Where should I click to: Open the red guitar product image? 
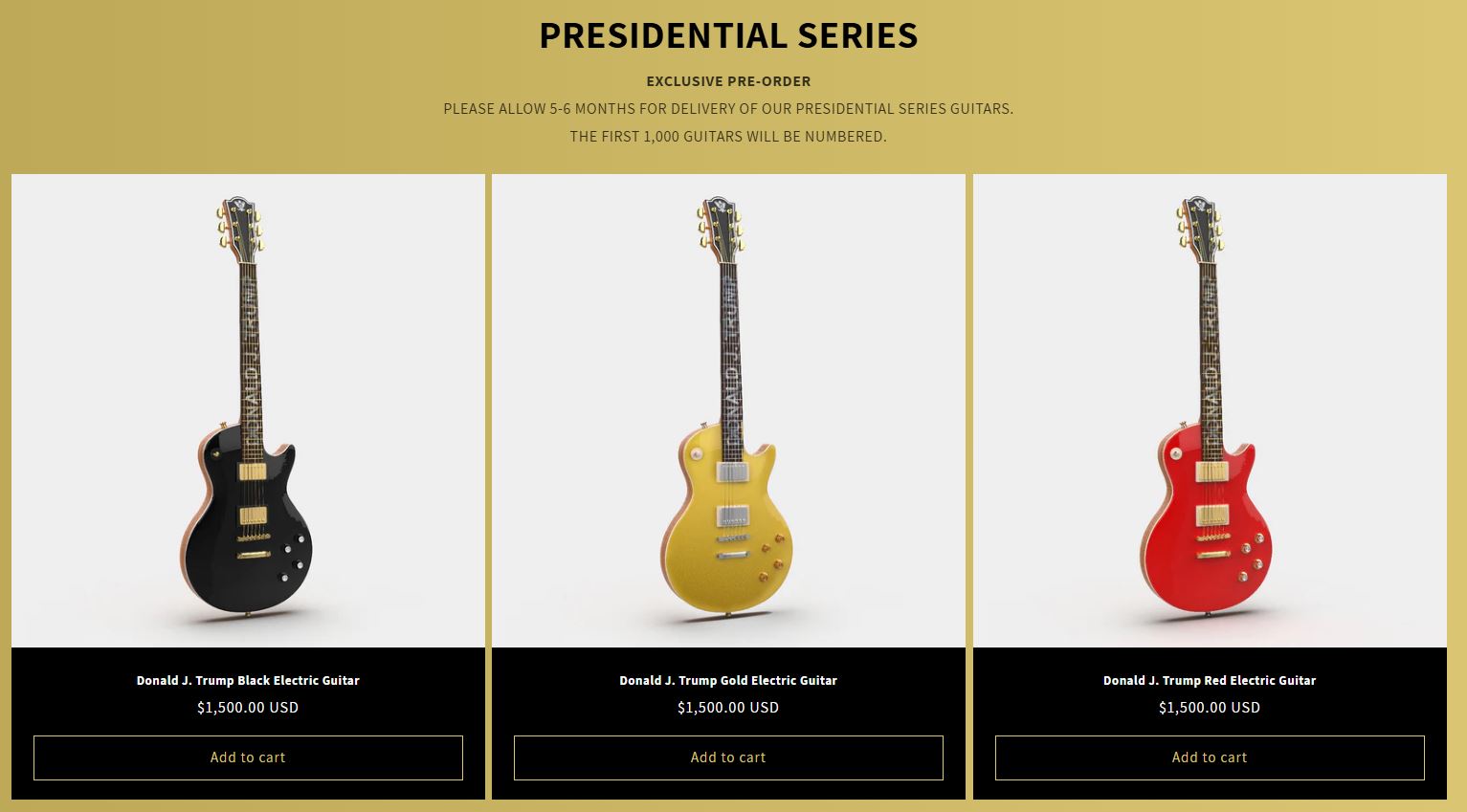coord(1210,410)
